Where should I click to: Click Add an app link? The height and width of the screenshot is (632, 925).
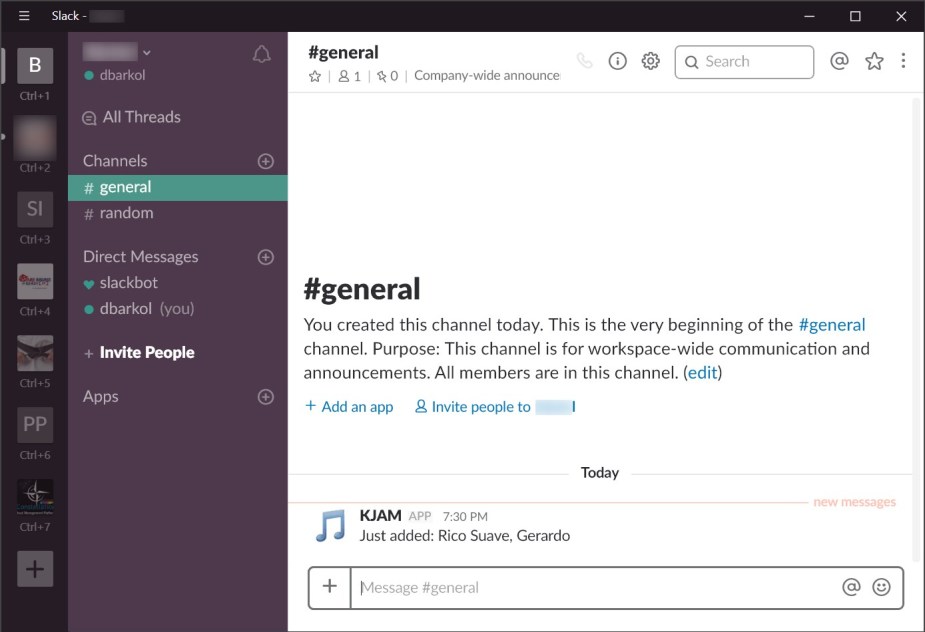(348, 406)
